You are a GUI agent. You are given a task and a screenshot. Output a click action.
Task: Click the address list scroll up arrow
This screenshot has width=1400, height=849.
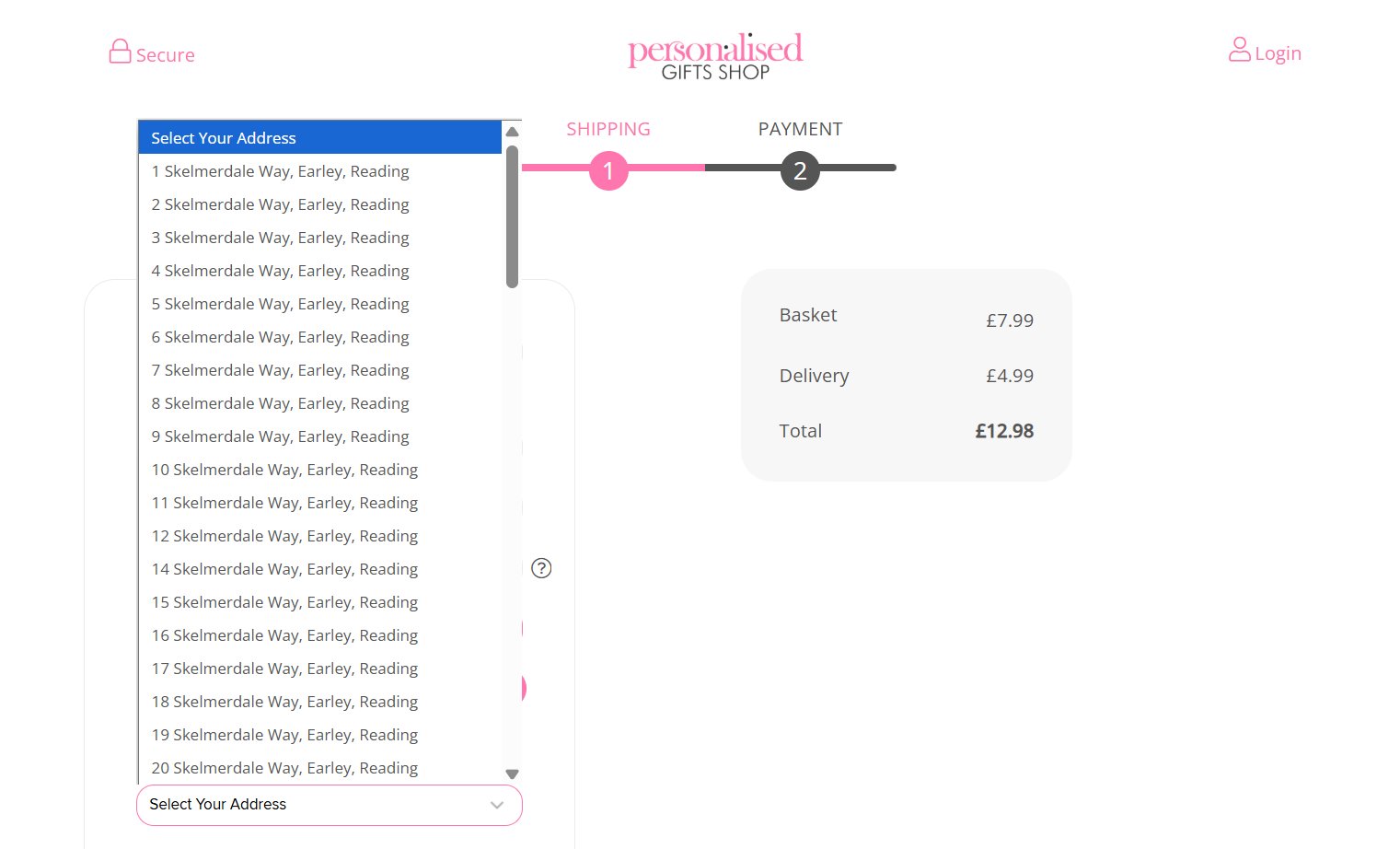click(x=513, y=132)
